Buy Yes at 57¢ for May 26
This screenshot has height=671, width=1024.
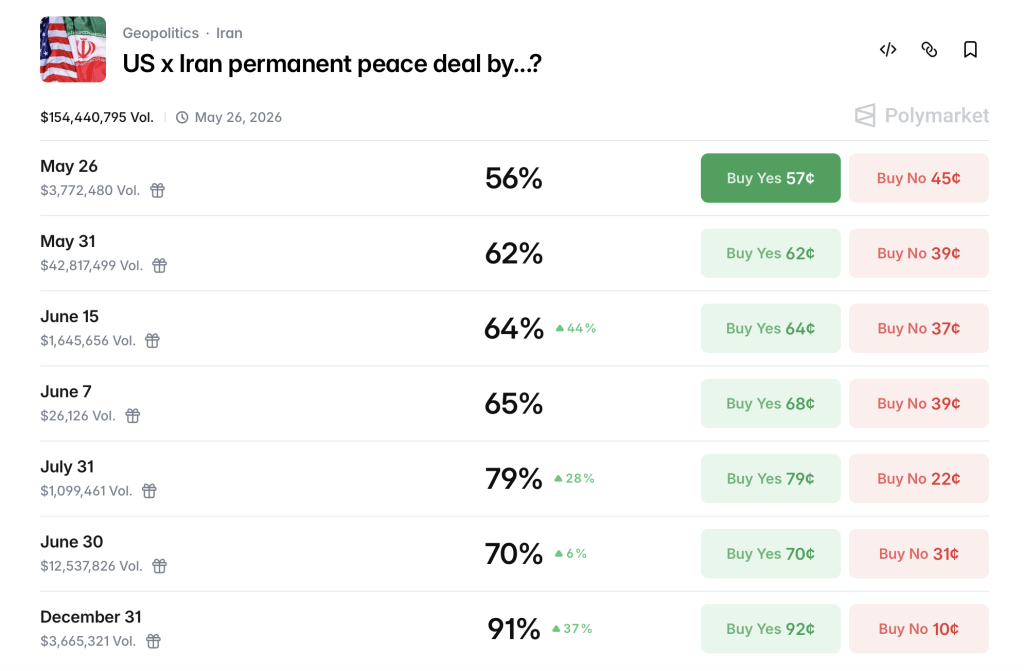(771, 178)
